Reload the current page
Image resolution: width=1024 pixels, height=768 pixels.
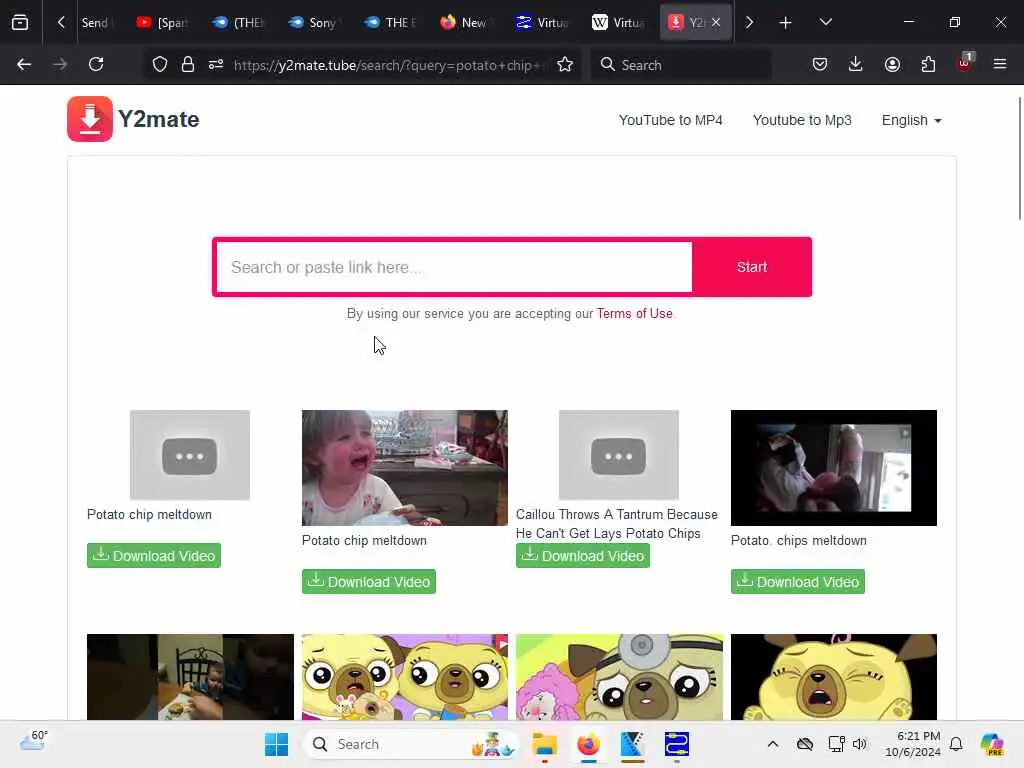[x=96, y=64]
